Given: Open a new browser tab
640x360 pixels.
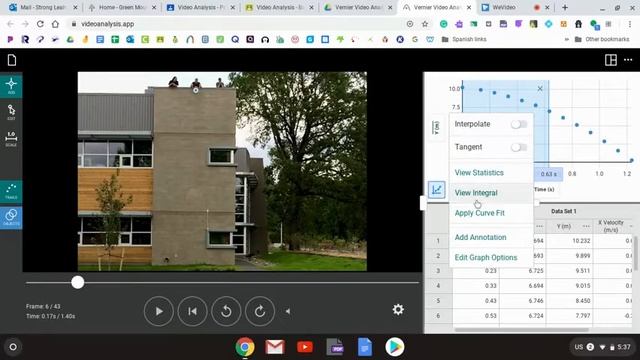Looking at the screenshot, I should click(565, 7).
